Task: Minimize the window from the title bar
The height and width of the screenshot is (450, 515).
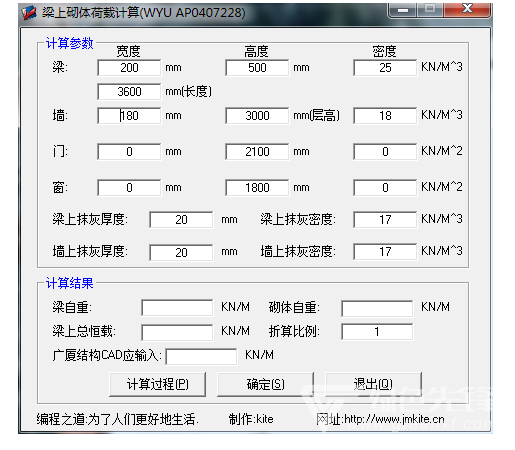Action: 403,10
